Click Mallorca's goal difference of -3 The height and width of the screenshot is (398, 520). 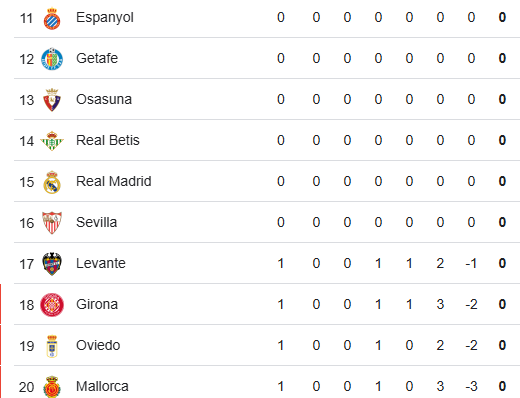[x=471, y=387]
